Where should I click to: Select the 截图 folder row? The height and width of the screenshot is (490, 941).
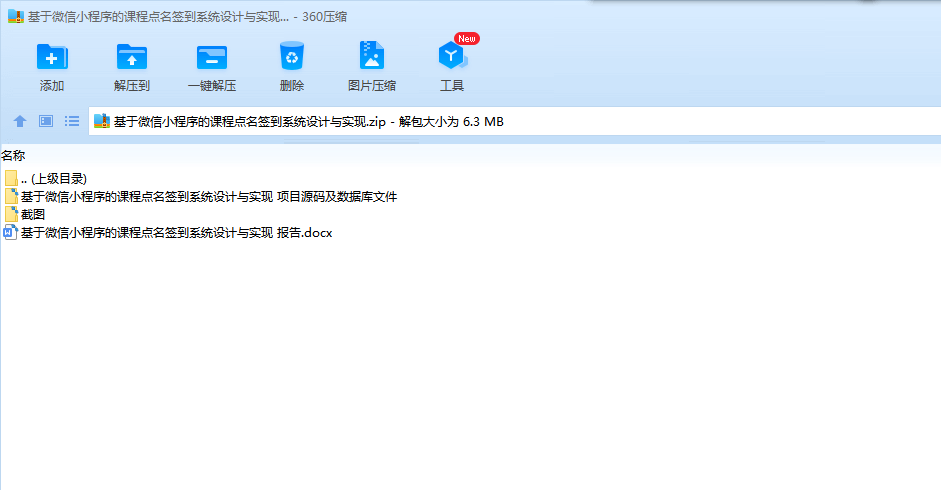25,214
